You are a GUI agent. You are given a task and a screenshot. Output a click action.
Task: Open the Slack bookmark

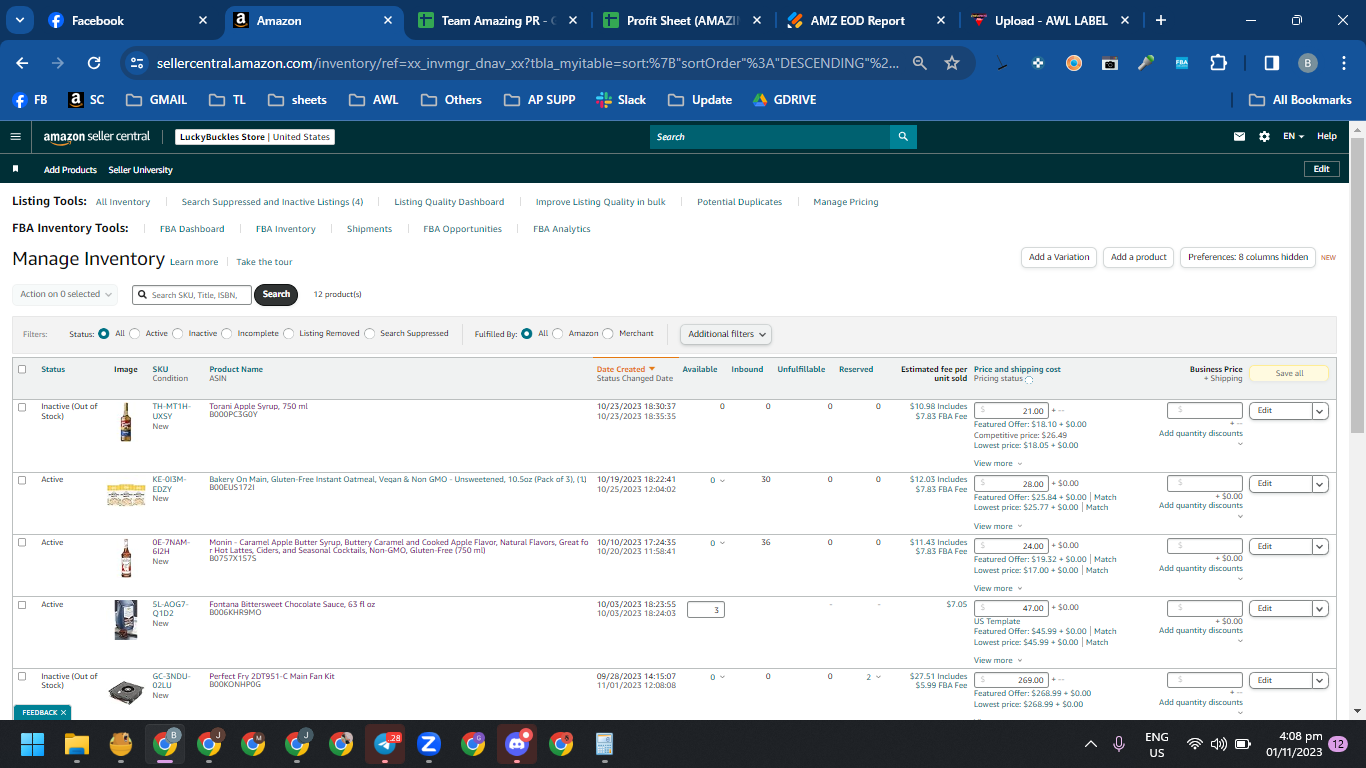tap(620, 100)
